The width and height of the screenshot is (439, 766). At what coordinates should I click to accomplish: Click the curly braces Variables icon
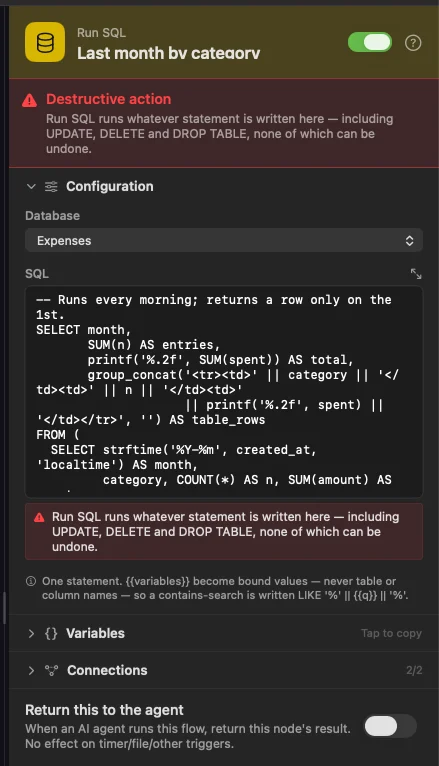pyautogui.click(x=51, y=633)
